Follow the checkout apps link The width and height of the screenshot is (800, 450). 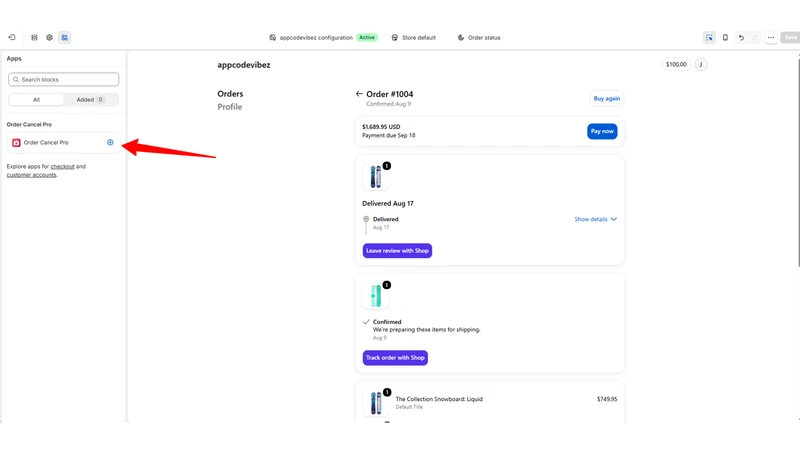[x=62, y=166]
